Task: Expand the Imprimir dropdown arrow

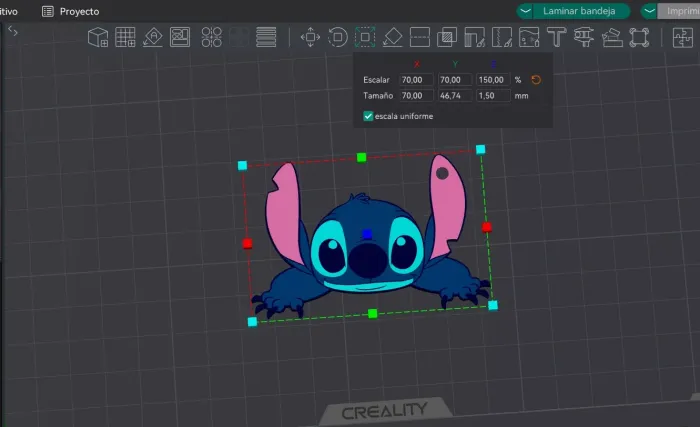Action: coord(650,11)
